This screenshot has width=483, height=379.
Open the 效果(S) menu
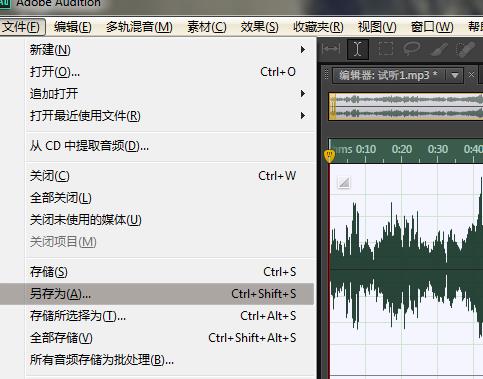259,27
